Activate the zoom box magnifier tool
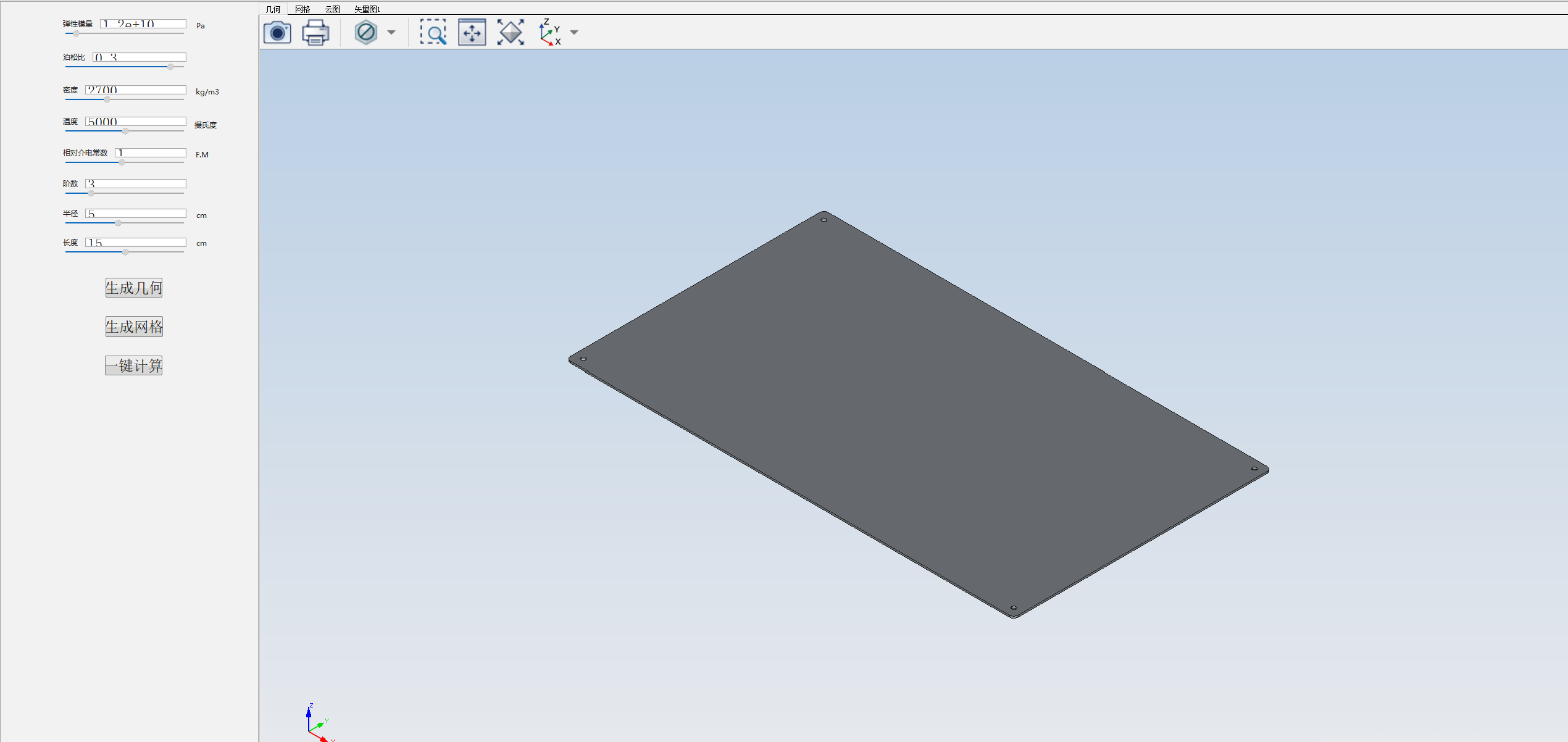Screen dimensions: 1568x742 pyautogui.click(x=433, y=32)
